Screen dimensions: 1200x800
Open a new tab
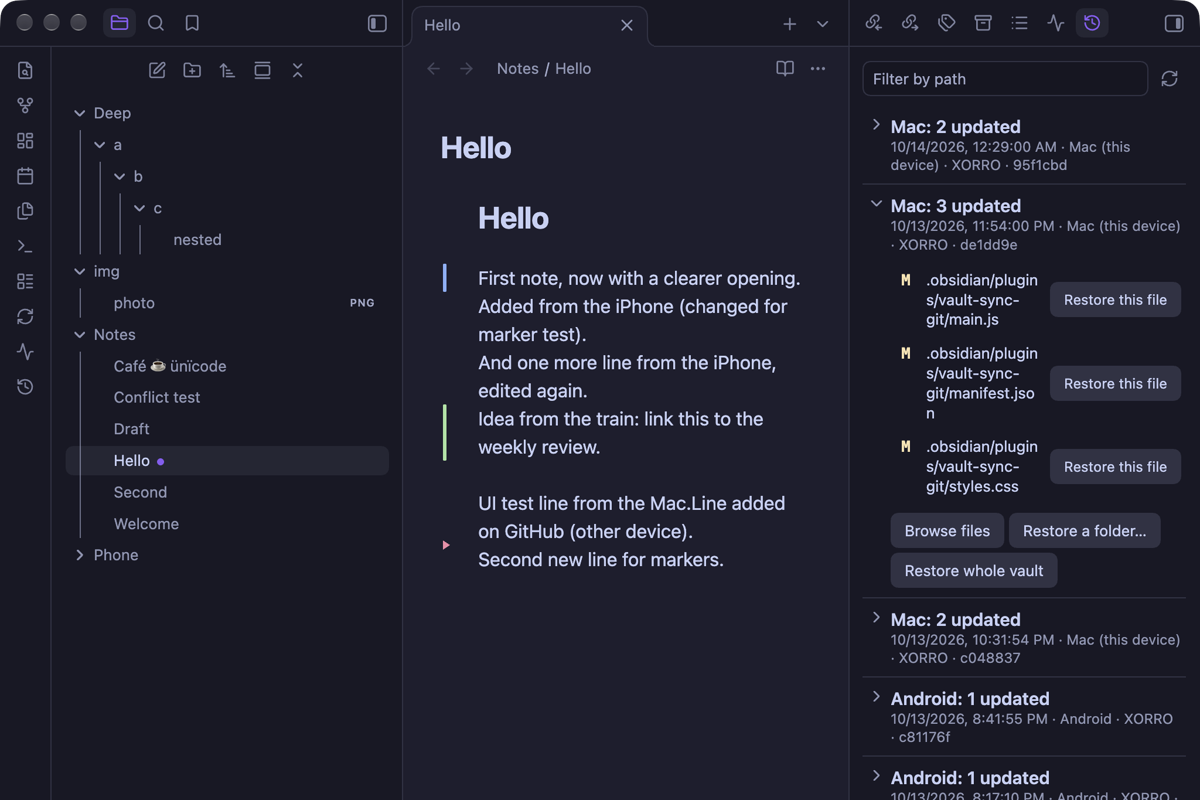[x=790, y=24]
